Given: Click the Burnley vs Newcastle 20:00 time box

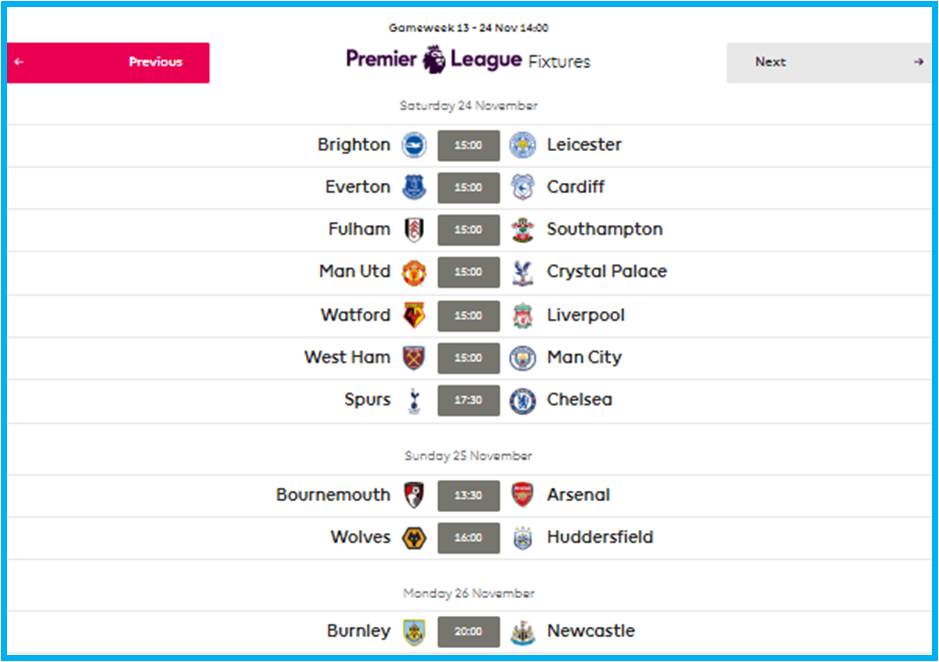Looking at the screenshot, I should point(468,631).
